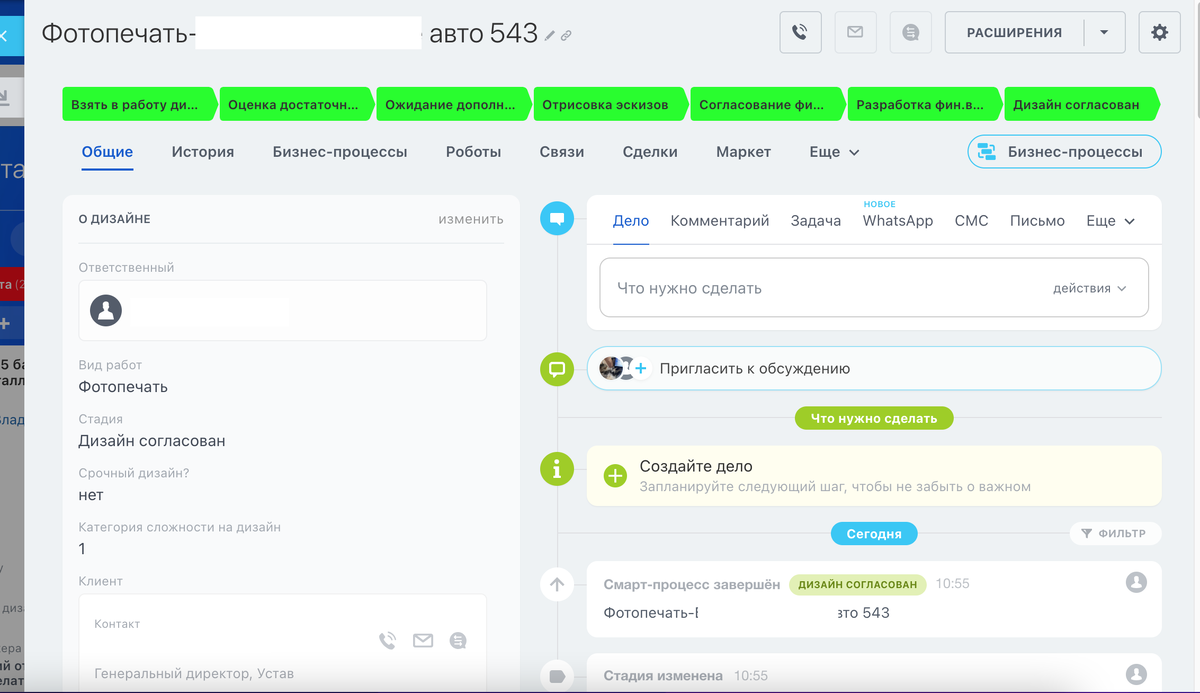Expand the Еще menu in main tabs
1200x693 pixels.
pyautogui.click(x=834, y=152)
